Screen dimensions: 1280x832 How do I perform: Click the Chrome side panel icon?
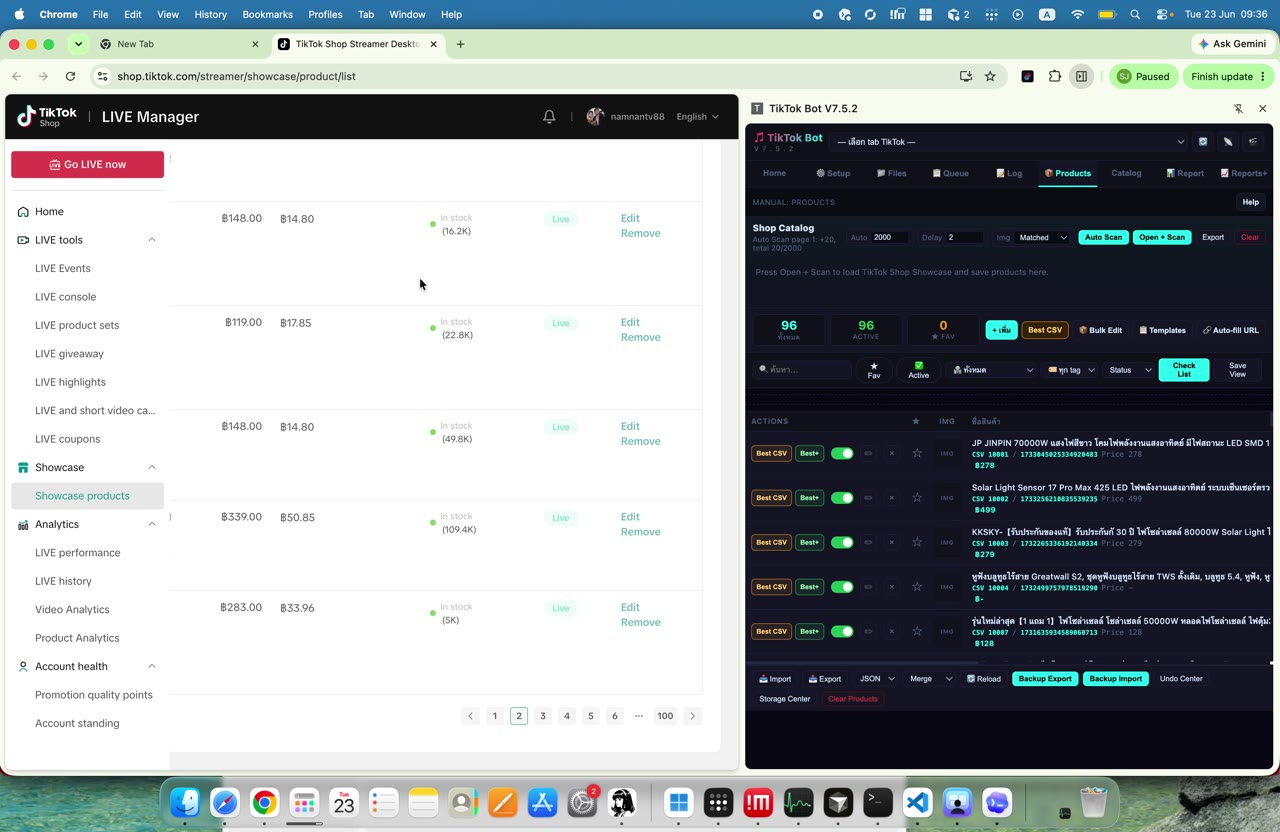click(1081, 76)
